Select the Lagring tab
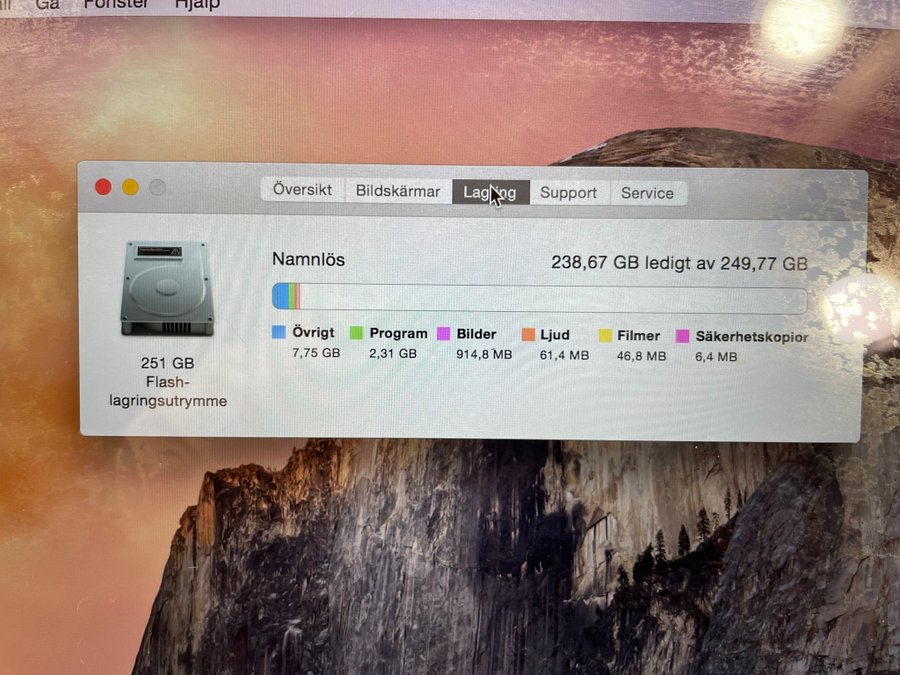This screenshot has width=900, height=675. tap(490, 192)
